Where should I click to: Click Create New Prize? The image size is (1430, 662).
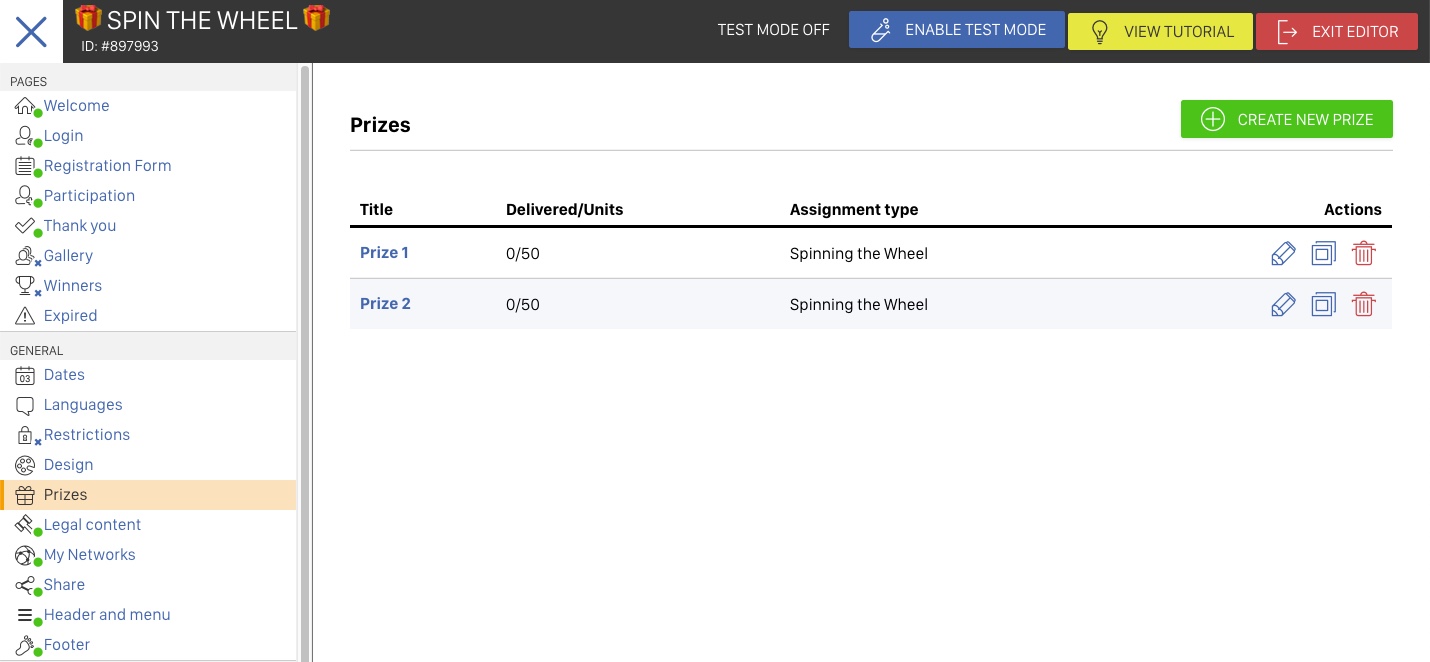1286,119
